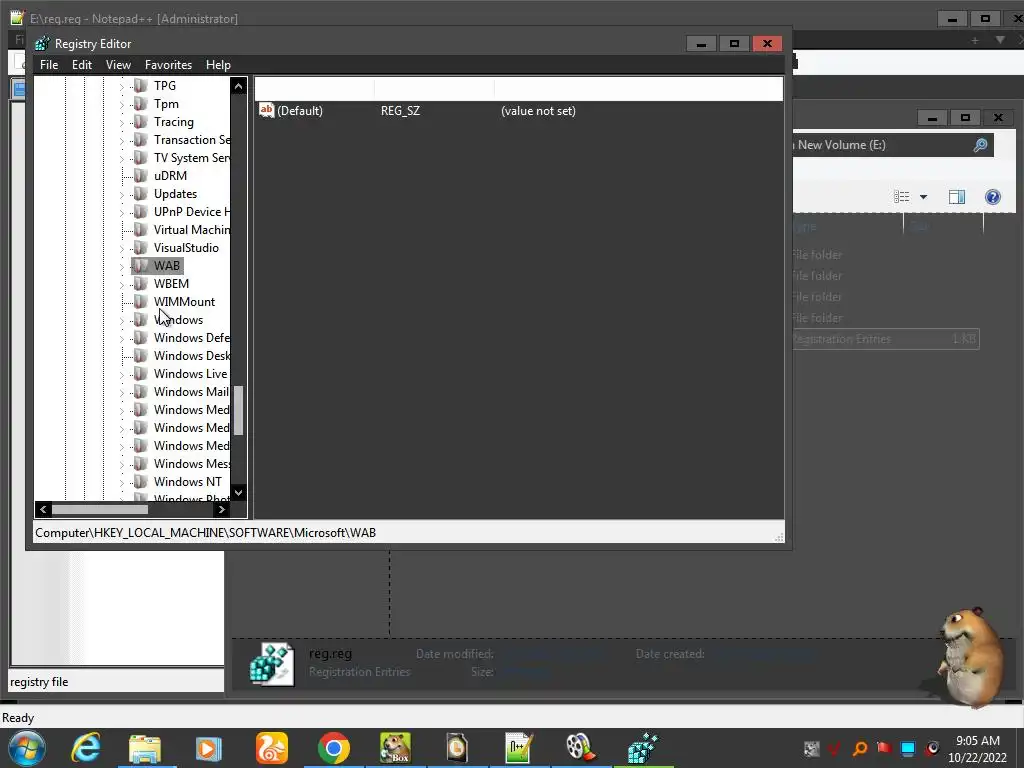Click the Explorer window search magnifier icon
1024x768 pixels.
980,145
